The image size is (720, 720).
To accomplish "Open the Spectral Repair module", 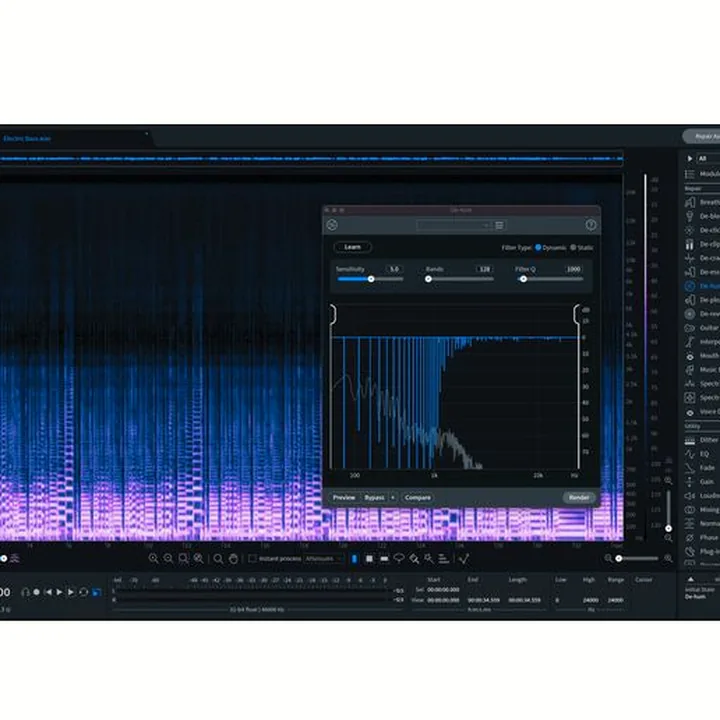I will click(x=702, y=398).
